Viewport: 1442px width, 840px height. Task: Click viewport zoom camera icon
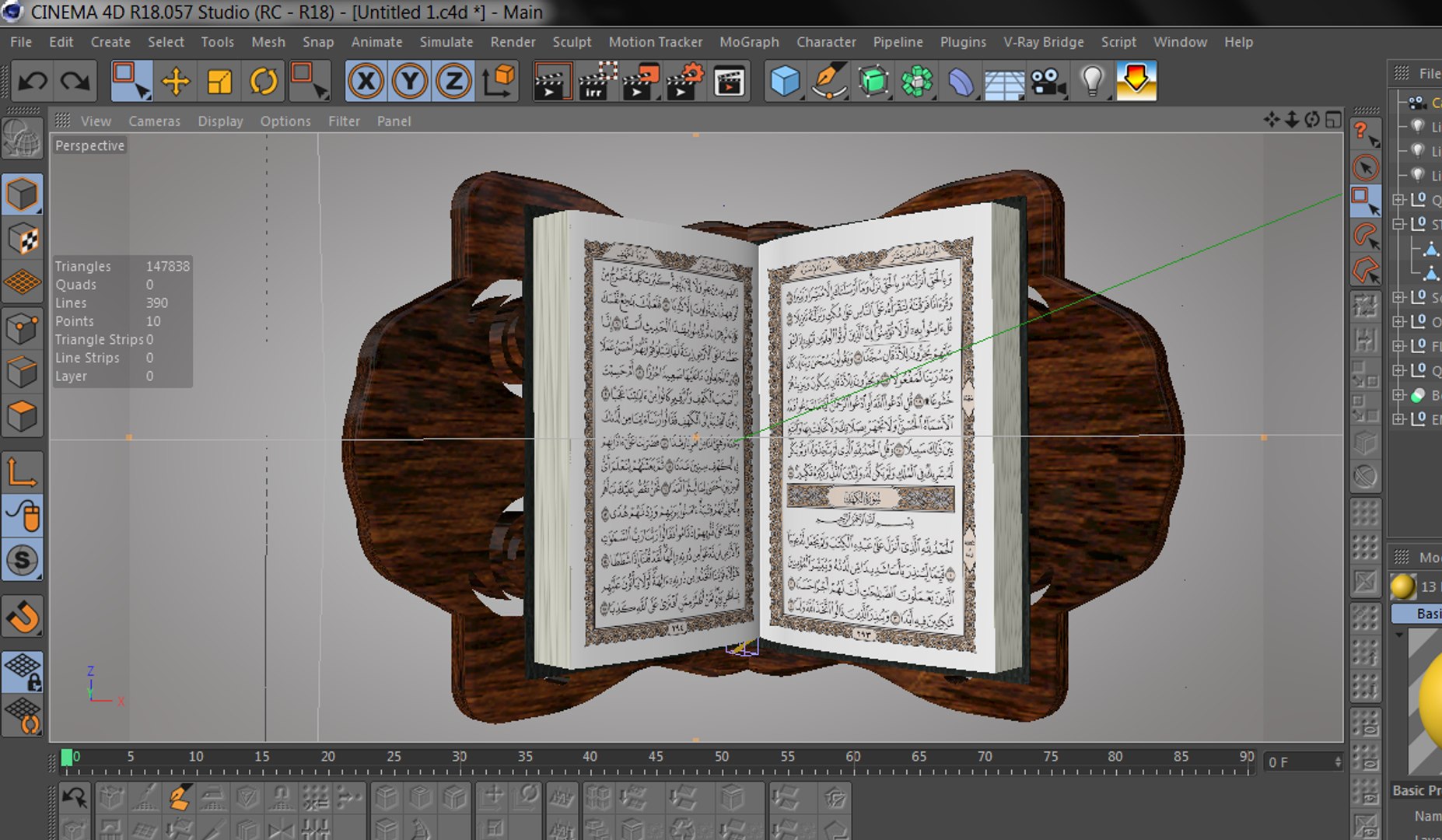tap(1292, 120)
